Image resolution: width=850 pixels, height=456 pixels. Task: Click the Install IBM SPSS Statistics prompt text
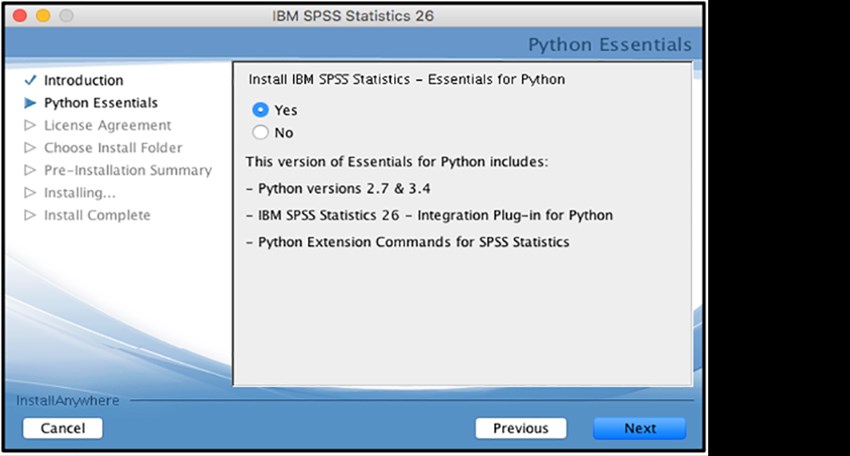click(x=407, y=80)
